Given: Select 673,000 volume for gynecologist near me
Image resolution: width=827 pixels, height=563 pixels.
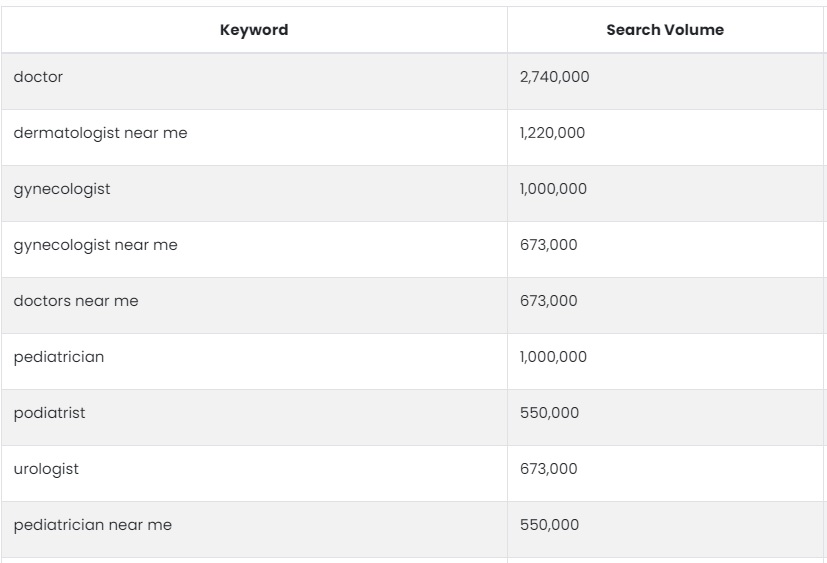Looking at the screenshot, I should click(549, 245).
